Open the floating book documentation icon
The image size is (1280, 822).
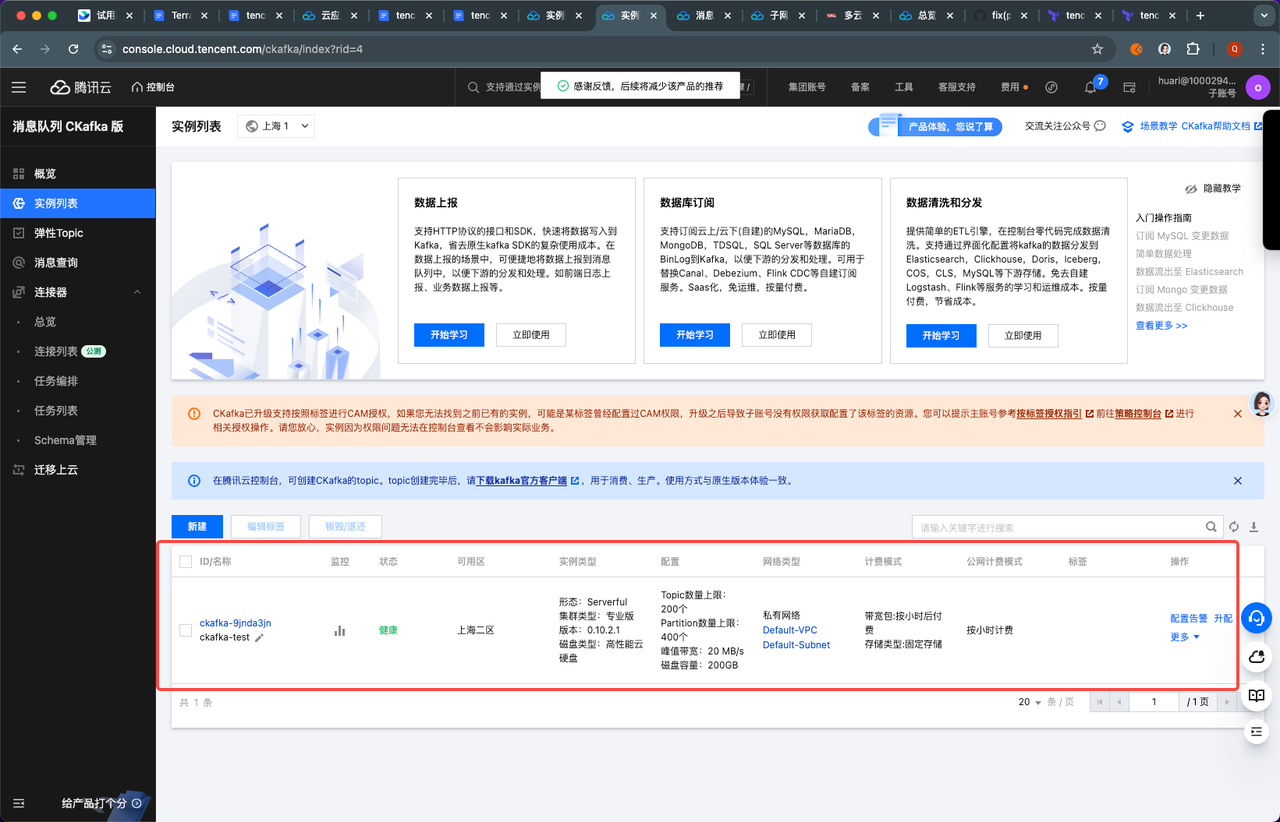click(1256, 695)
